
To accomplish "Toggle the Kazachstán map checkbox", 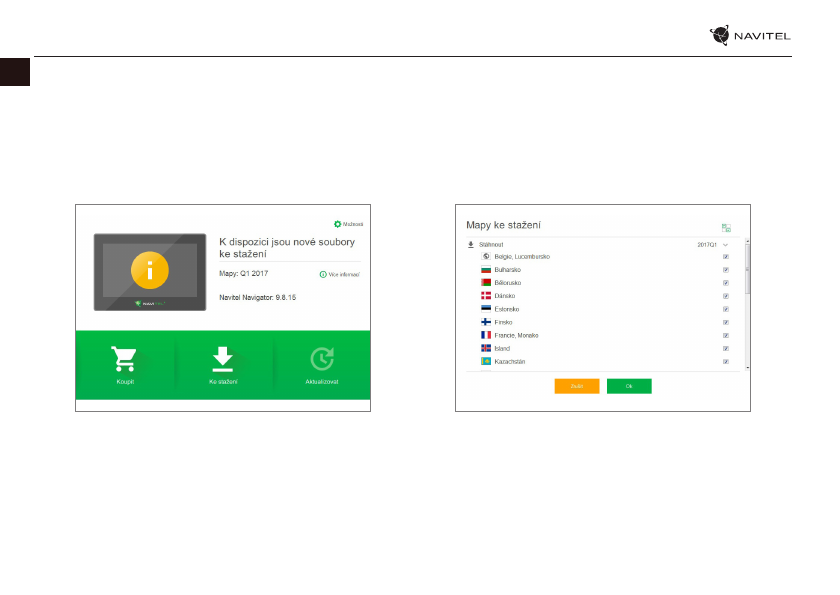I will (x=726, y=361).
